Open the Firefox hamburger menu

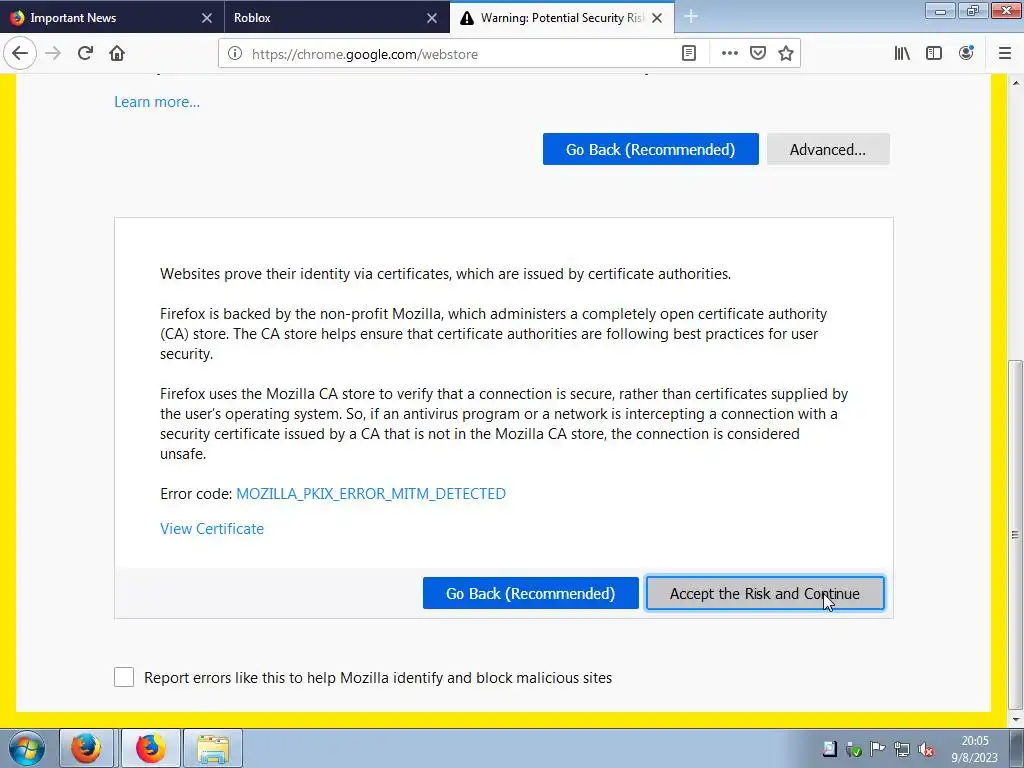(x=1005, y=53)
